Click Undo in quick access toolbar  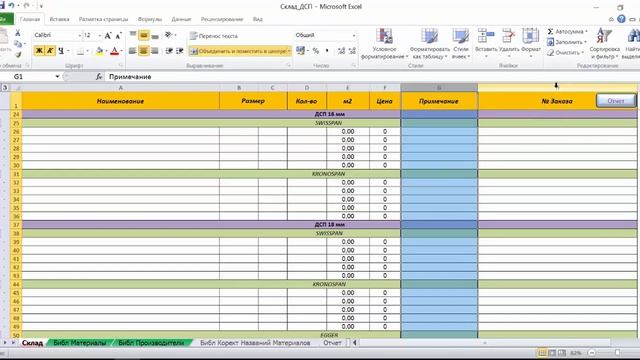11,6
